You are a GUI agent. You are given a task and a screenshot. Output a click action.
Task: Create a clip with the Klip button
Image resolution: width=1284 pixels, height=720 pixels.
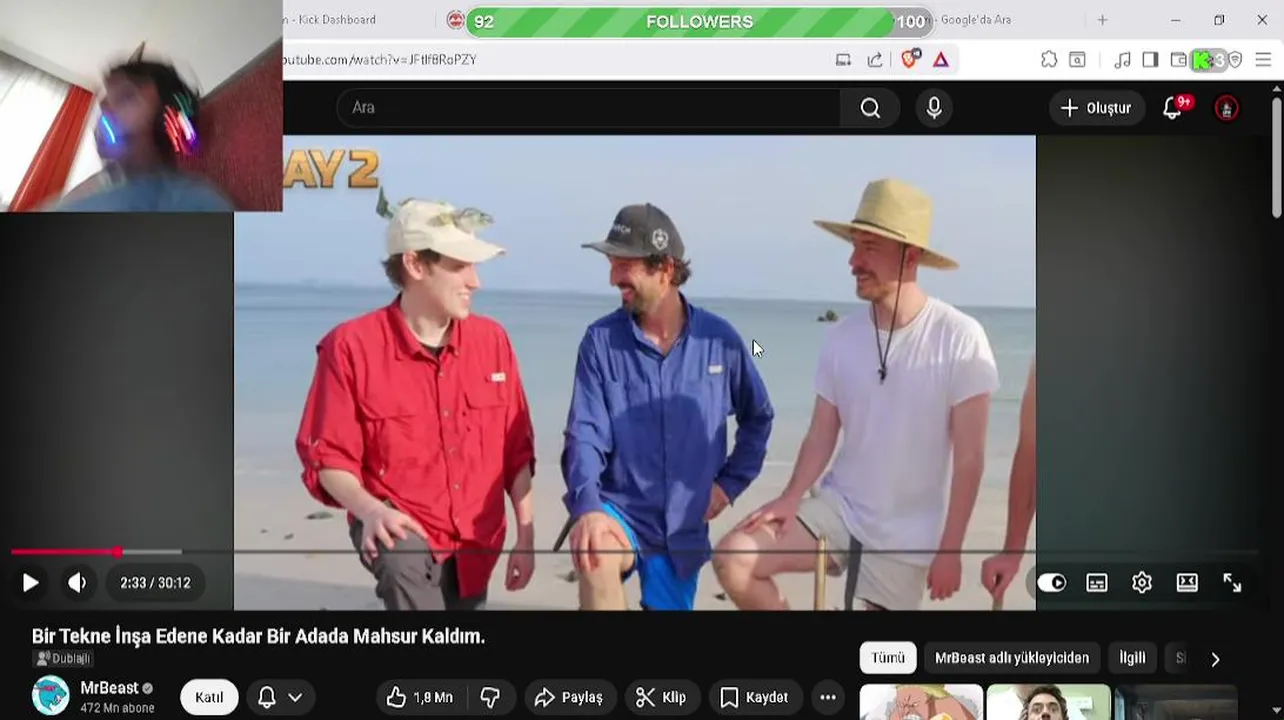662,697
